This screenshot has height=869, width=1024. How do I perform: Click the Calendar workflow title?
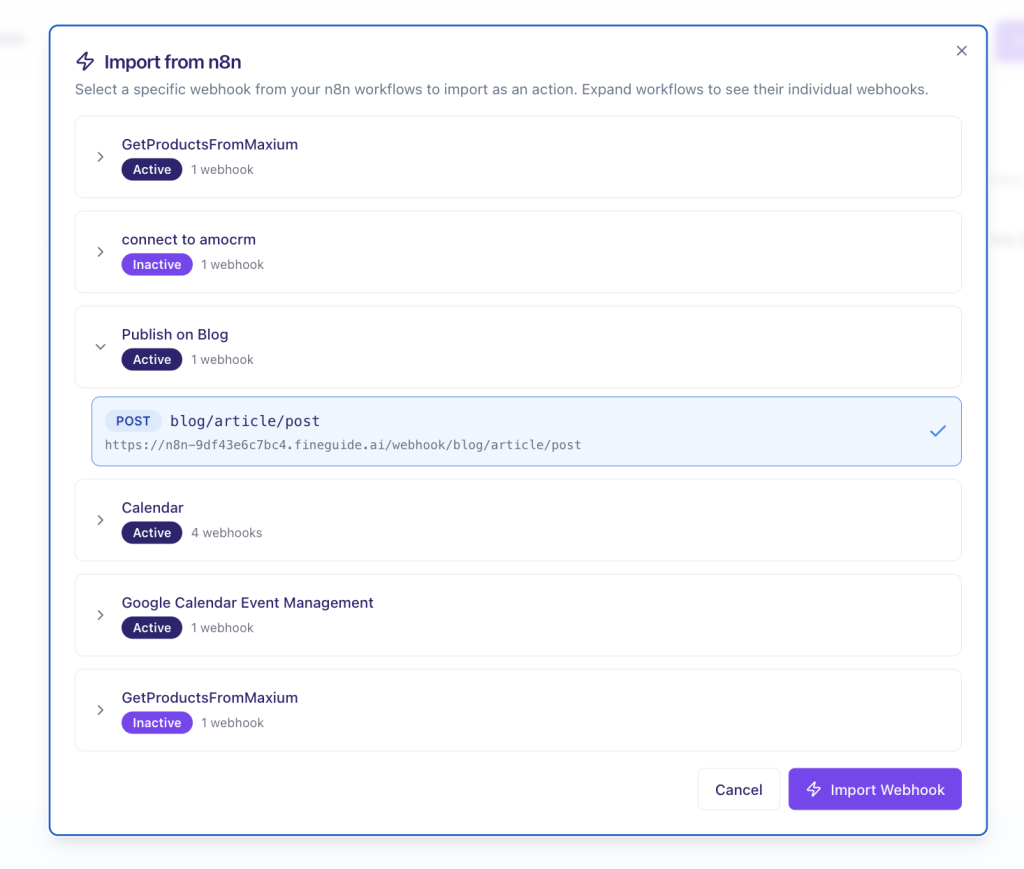pos(153,507)
